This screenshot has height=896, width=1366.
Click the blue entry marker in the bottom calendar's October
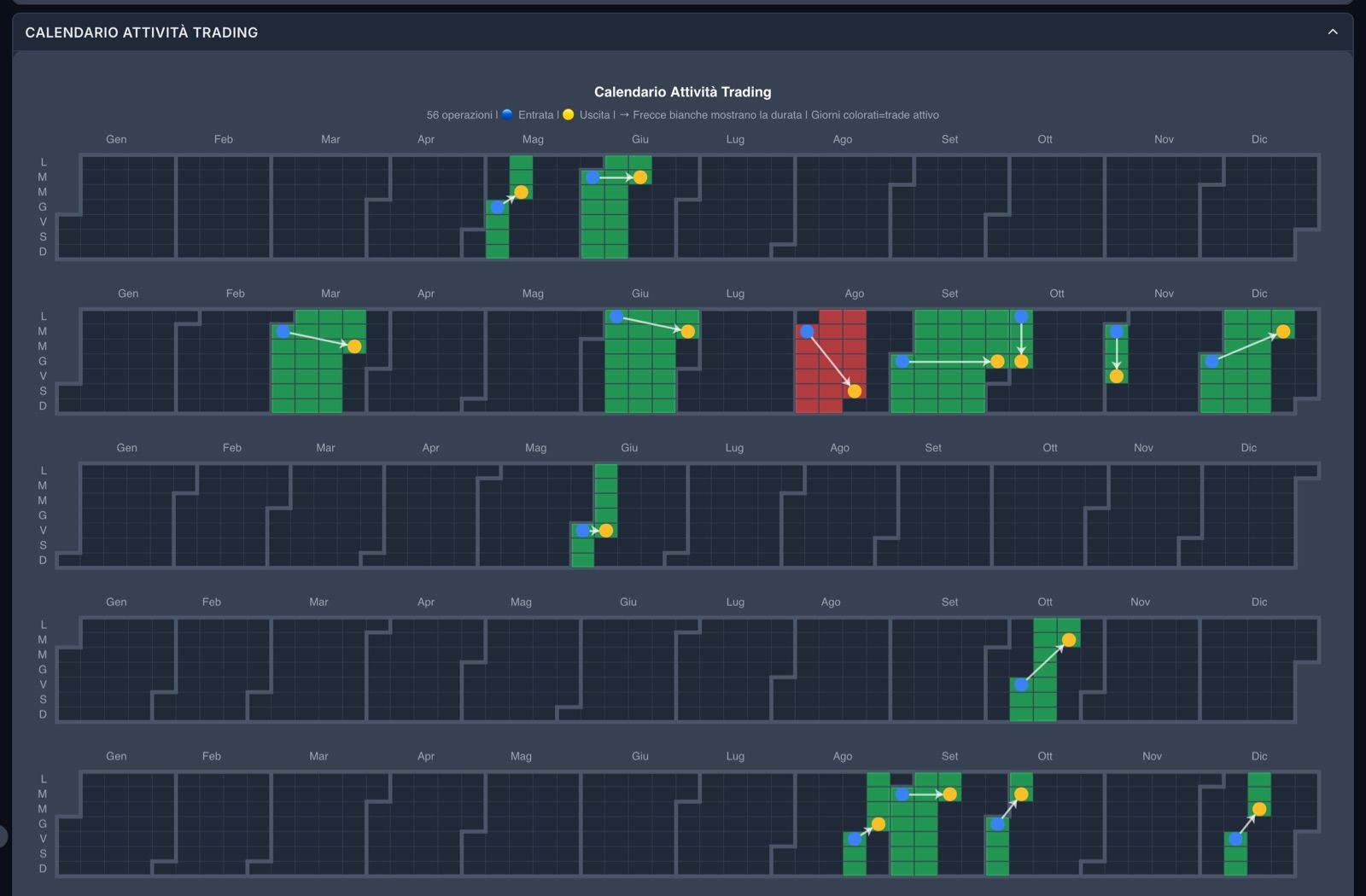point(997,823)
